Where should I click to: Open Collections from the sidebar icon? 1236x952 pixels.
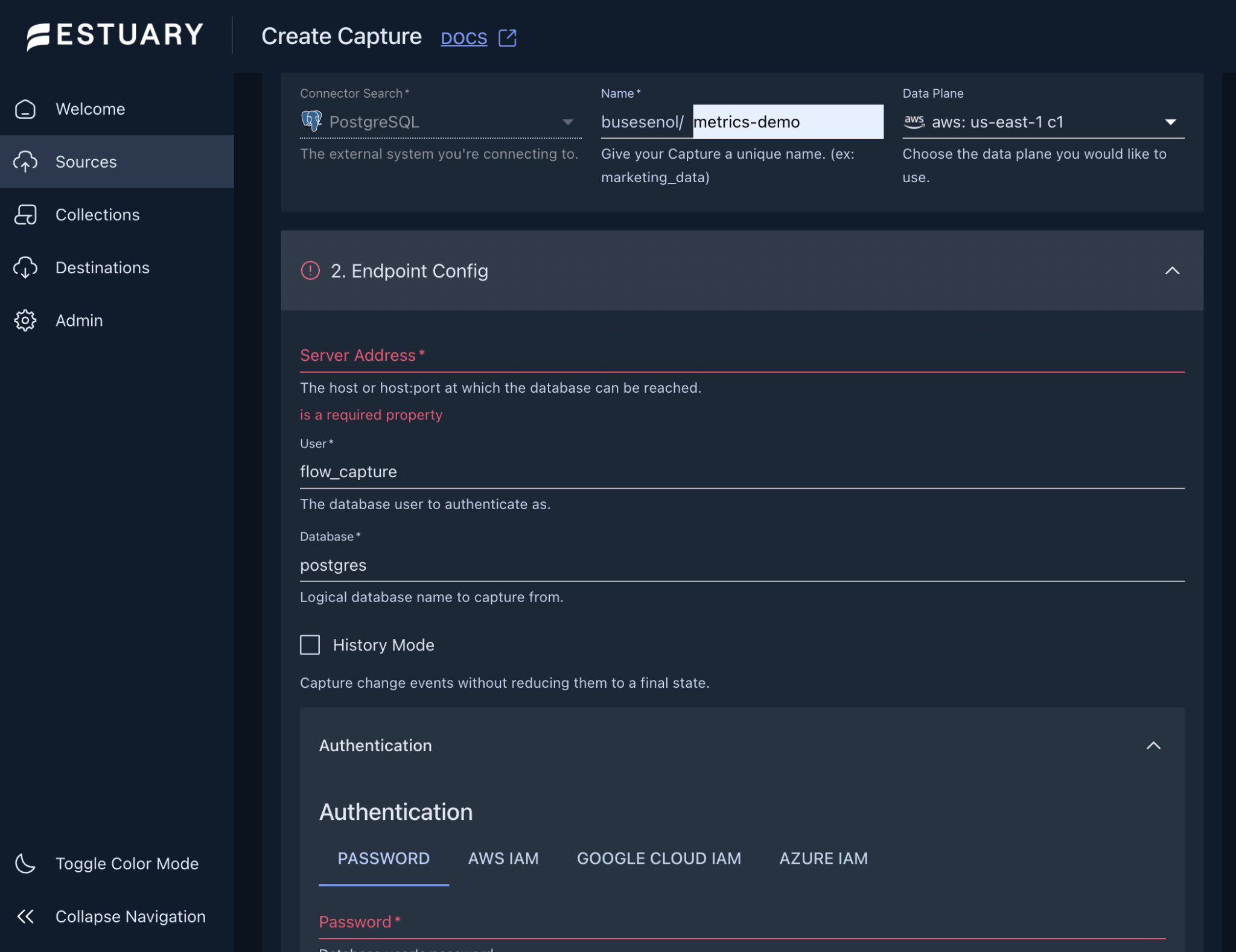click(25, 215)
